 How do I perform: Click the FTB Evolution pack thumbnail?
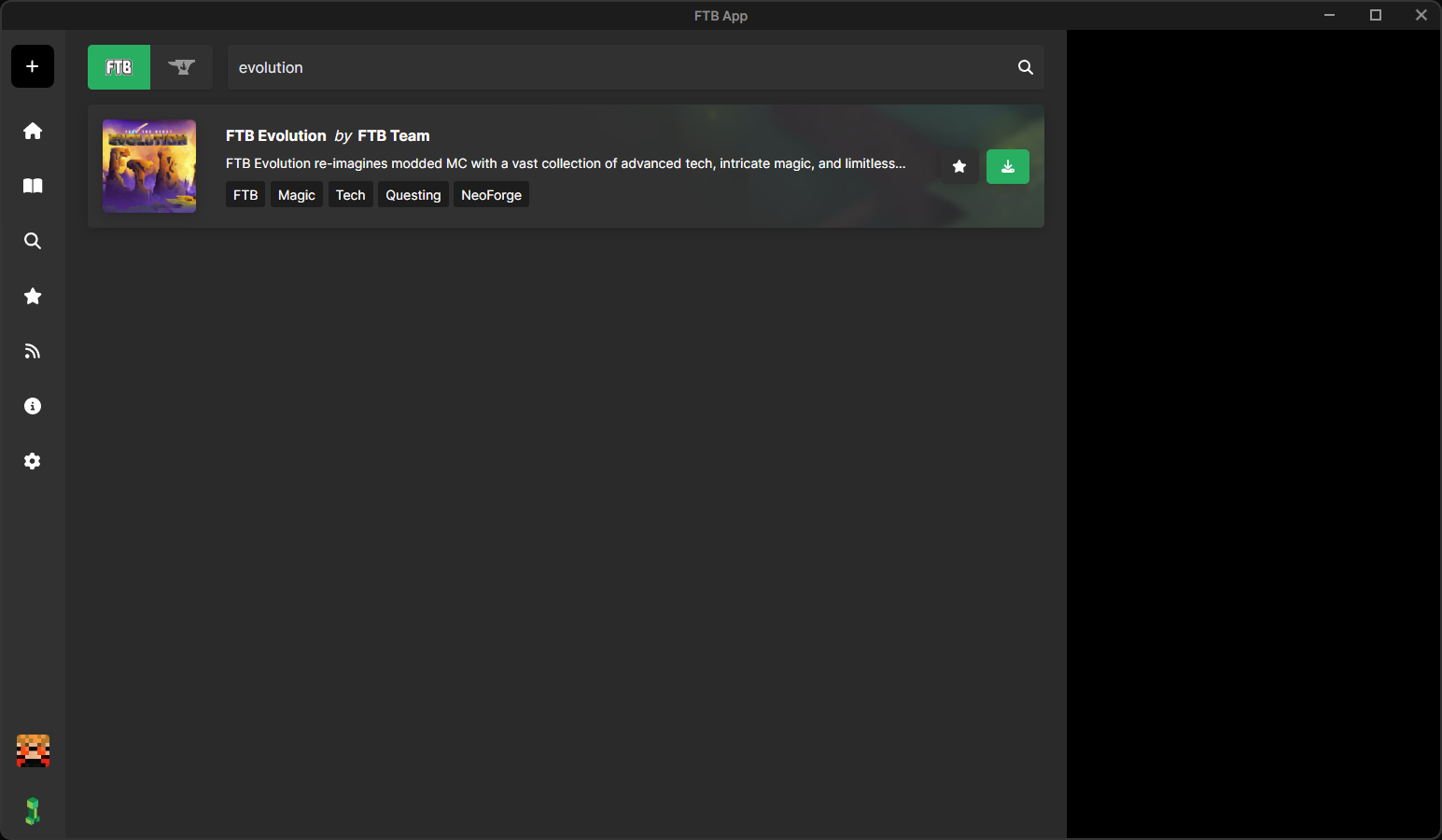click(x=149, y=166)
